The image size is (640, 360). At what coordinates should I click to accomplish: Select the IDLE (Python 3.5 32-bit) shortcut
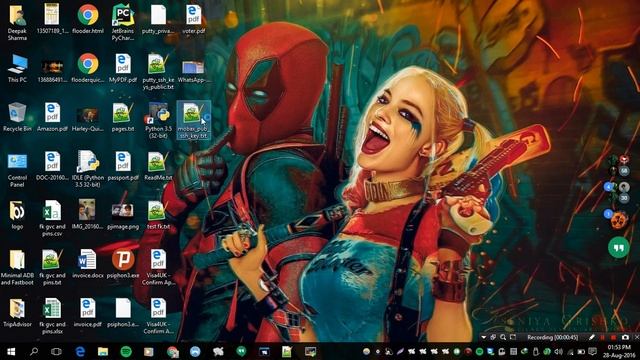[88, 162]
